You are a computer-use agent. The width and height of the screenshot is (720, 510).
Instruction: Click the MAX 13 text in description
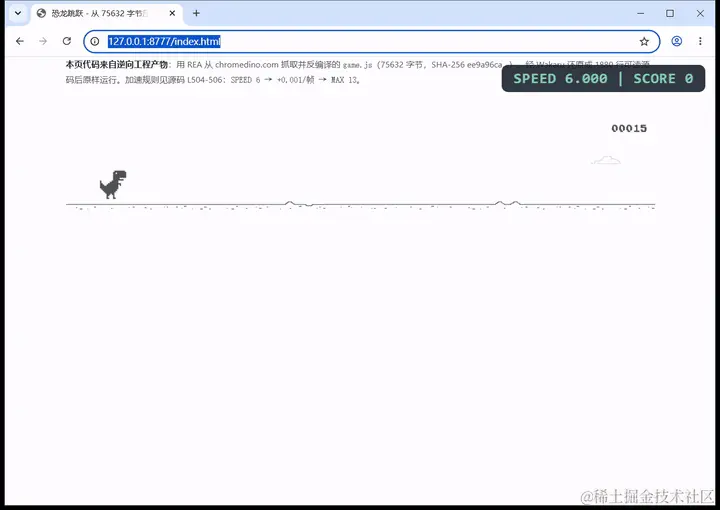coord(344,80)
